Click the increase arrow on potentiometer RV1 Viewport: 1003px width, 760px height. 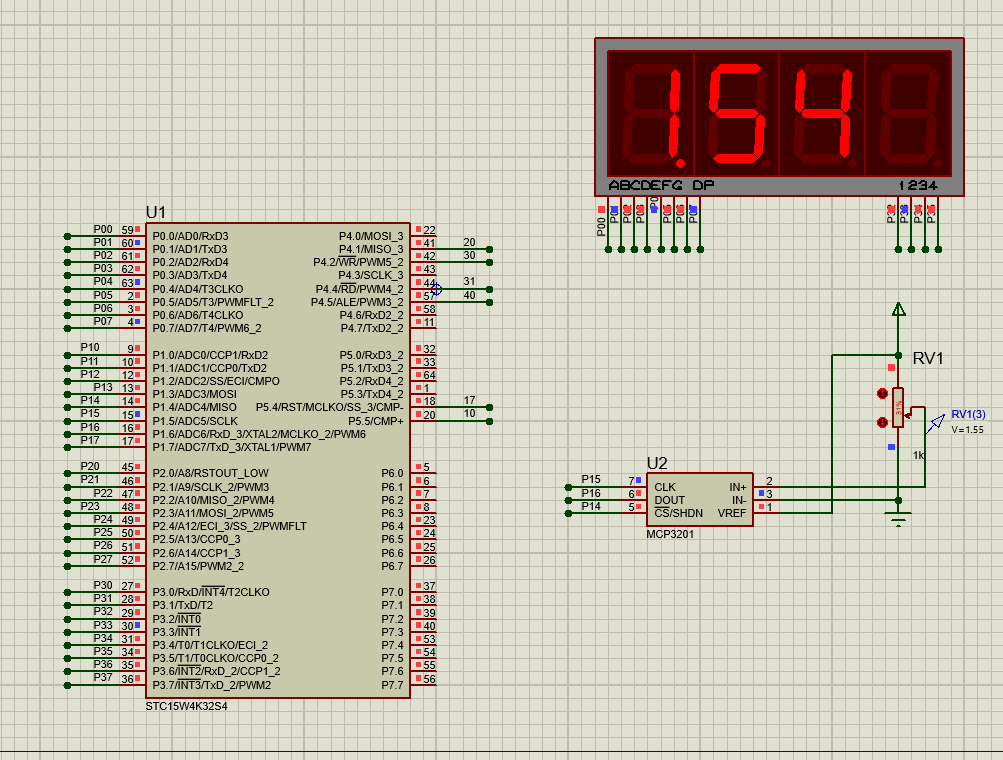[882, 394]
